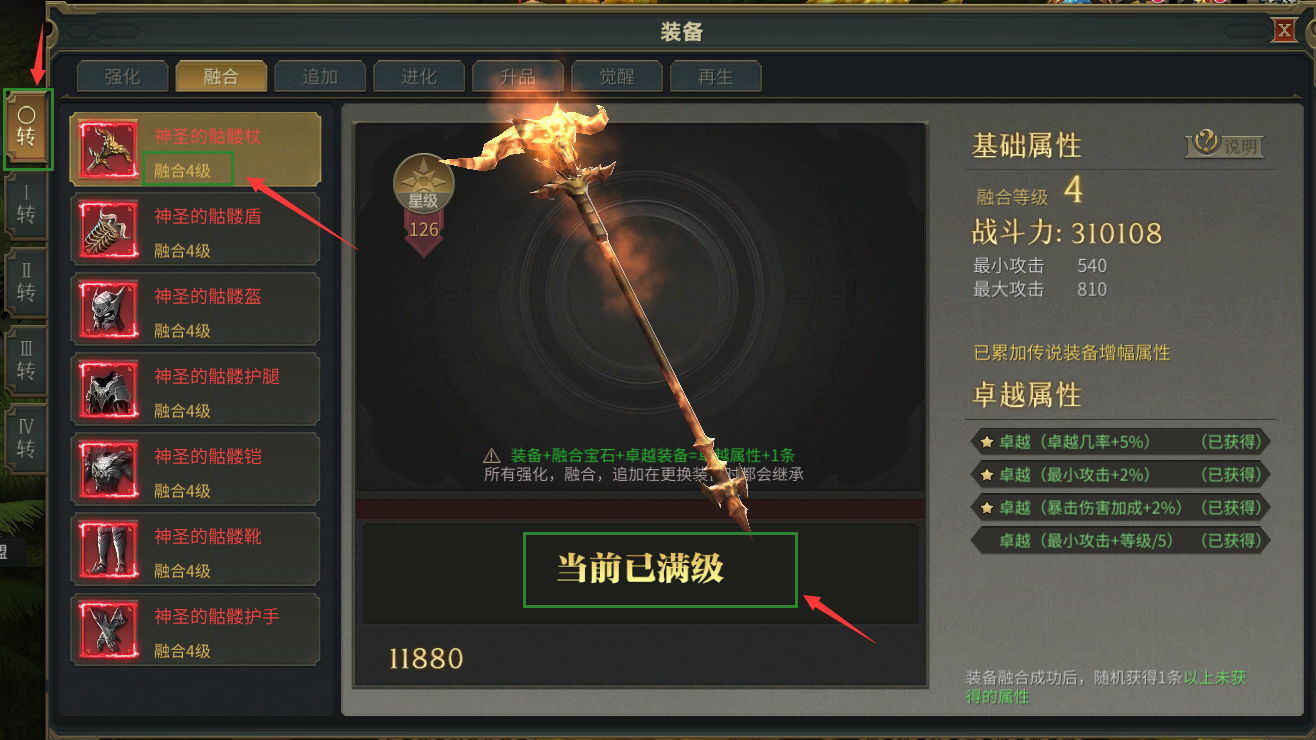1316x740 pixels.
Task: Open the 再生 tab
Action: click(x=716, y=77)
